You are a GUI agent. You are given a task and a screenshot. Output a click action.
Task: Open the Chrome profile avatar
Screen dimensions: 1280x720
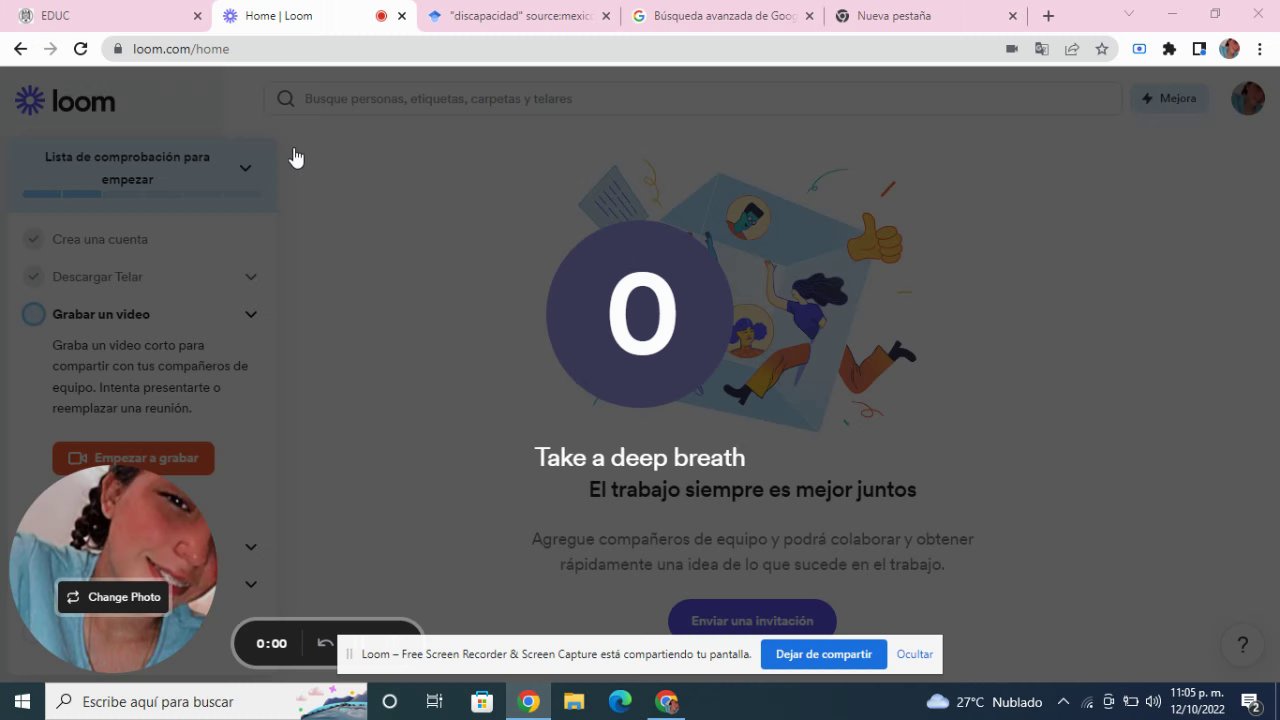(1230, 48)
